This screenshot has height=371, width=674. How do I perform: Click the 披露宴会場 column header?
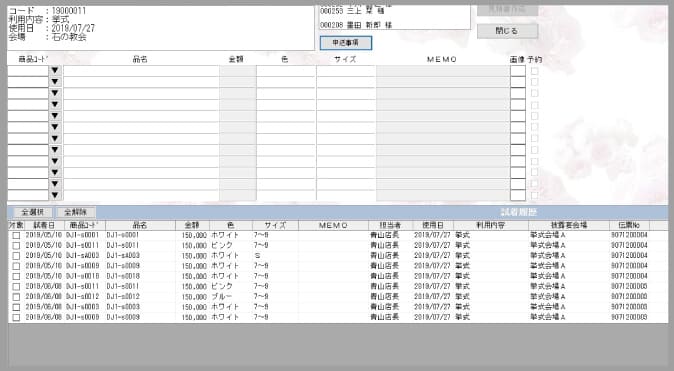(569, 225)
